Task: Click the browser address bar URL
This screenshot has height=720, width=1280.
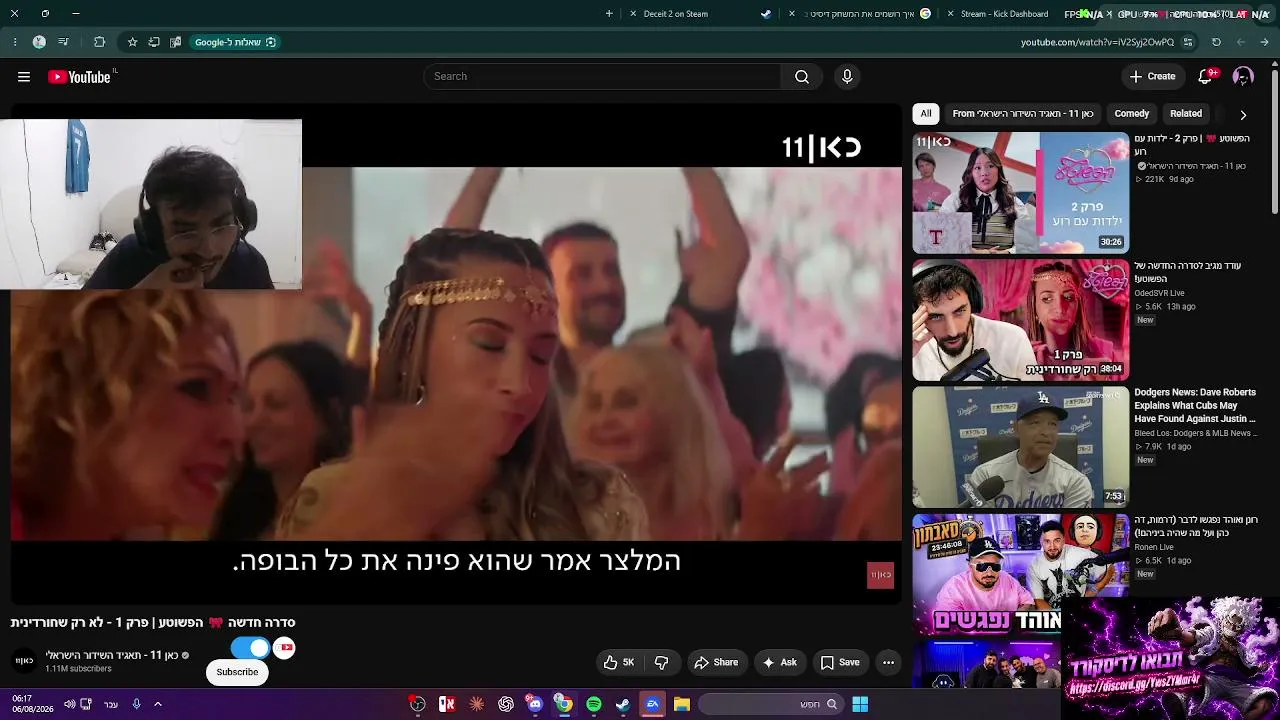Action: (x=1097, y=42)
